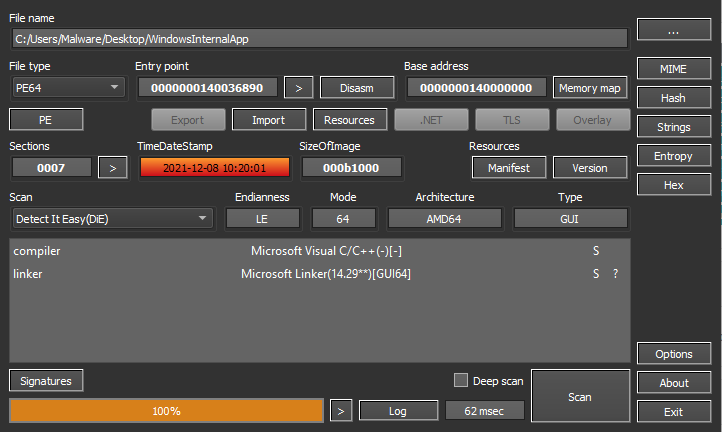Click the '>' button next to Sections count
722x432 pixels.
pos(113,168)
